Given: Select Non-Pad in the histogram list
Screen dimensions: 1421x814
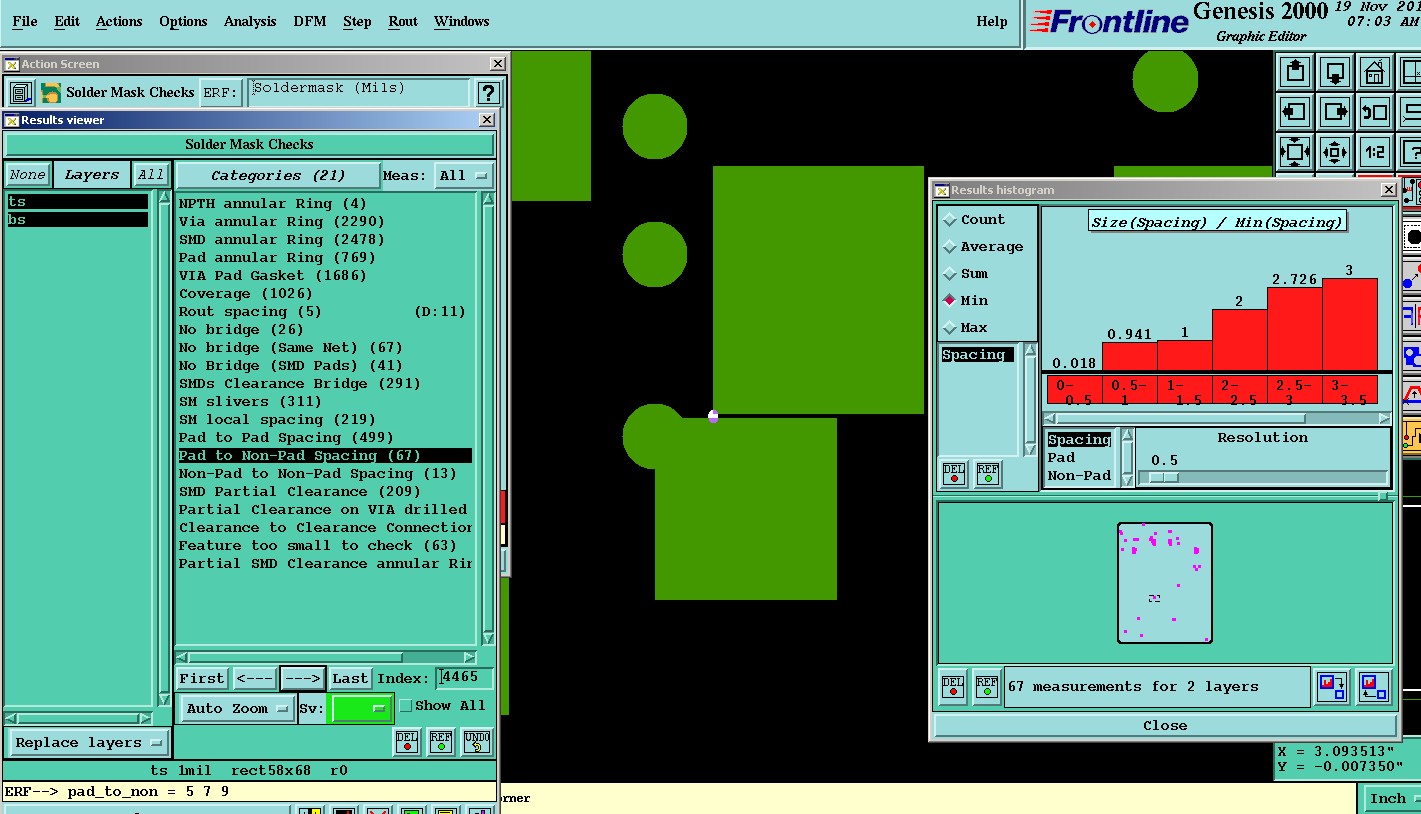Looking at the screenshot, I should pos(1079,476).
